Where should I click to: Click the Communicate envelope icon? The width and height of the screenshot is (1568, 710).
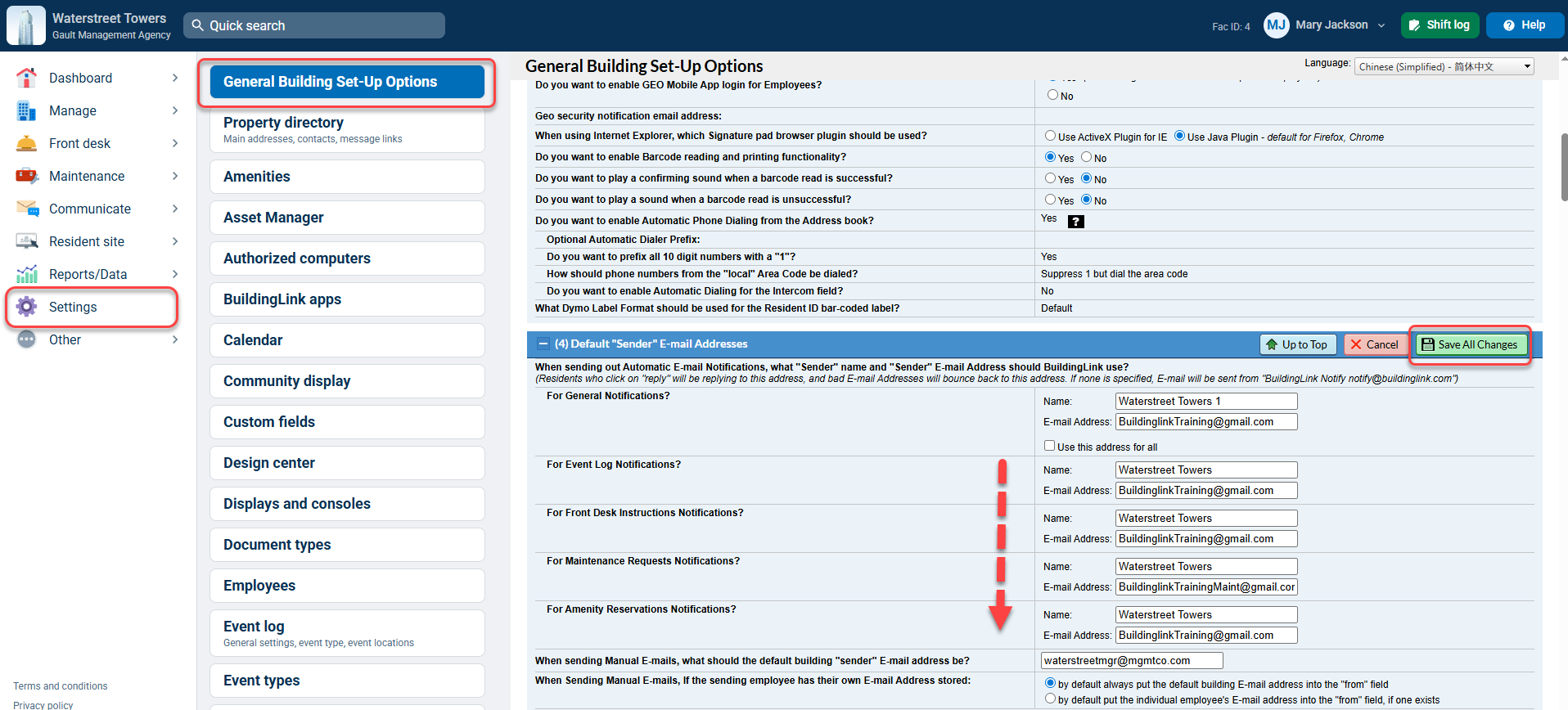27,209
